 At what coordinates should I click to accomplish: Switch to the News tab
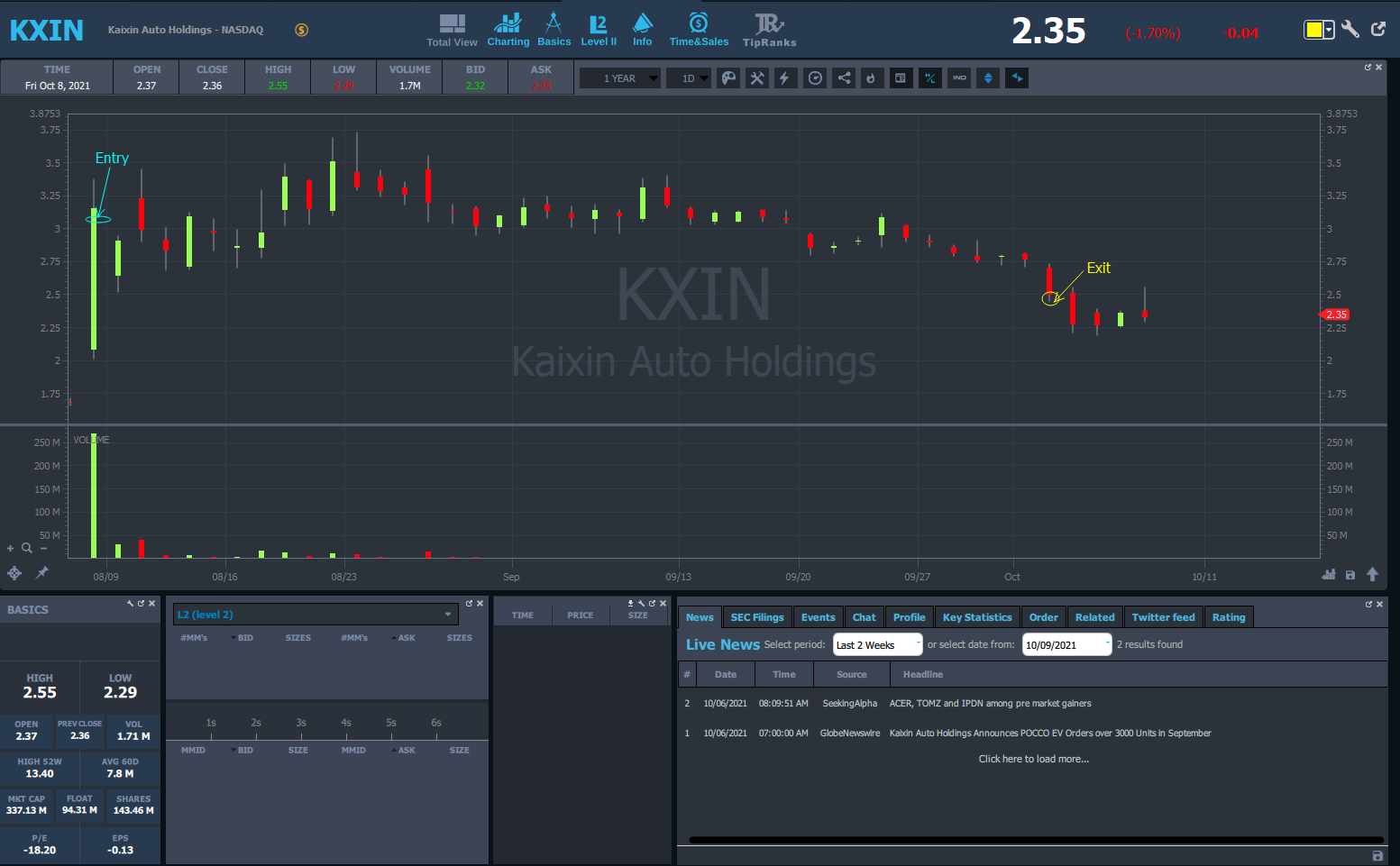[x=700, y=617]
